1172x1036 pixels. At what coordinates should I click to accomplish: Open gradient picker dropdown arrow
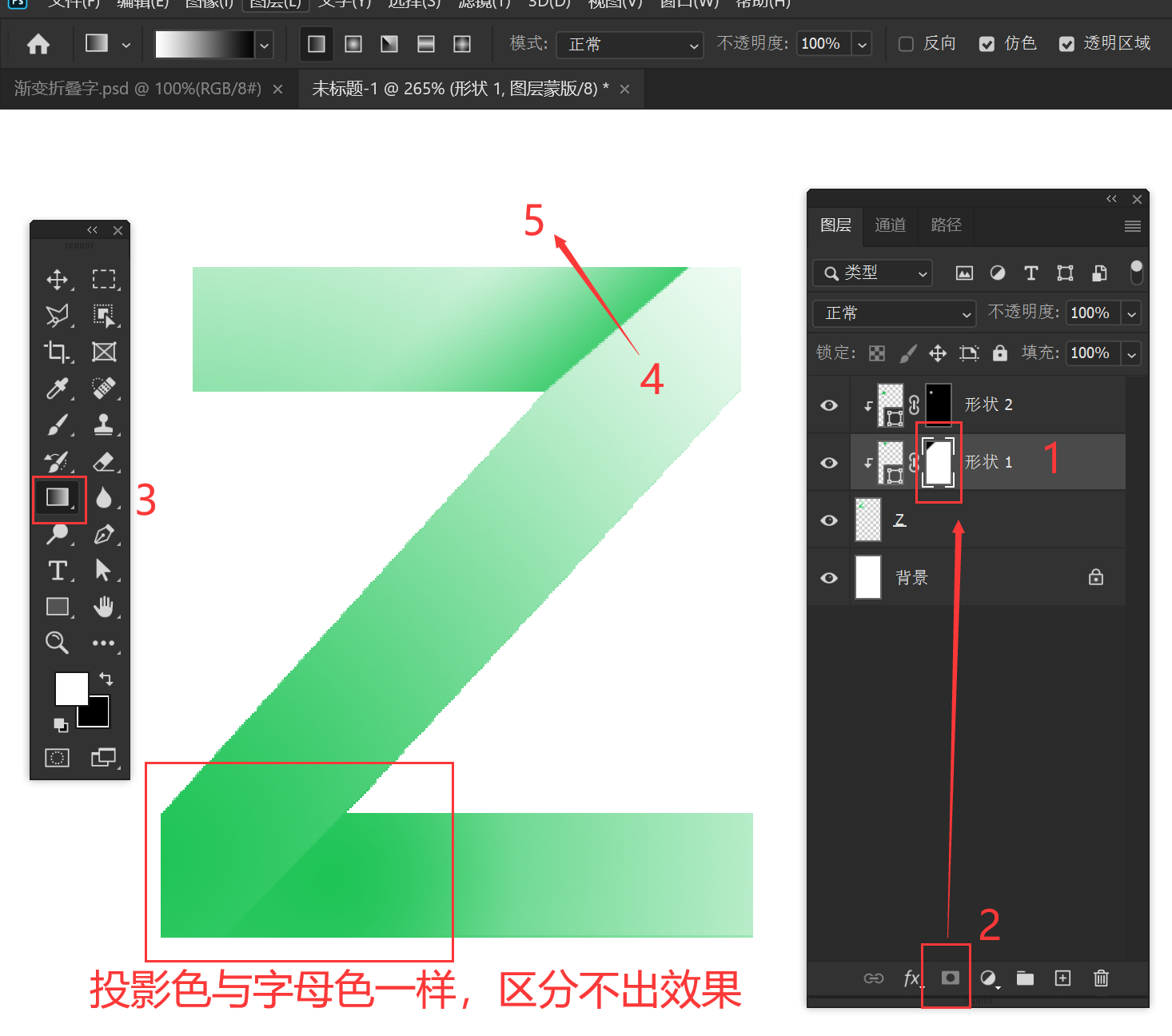tap(265, 46)
